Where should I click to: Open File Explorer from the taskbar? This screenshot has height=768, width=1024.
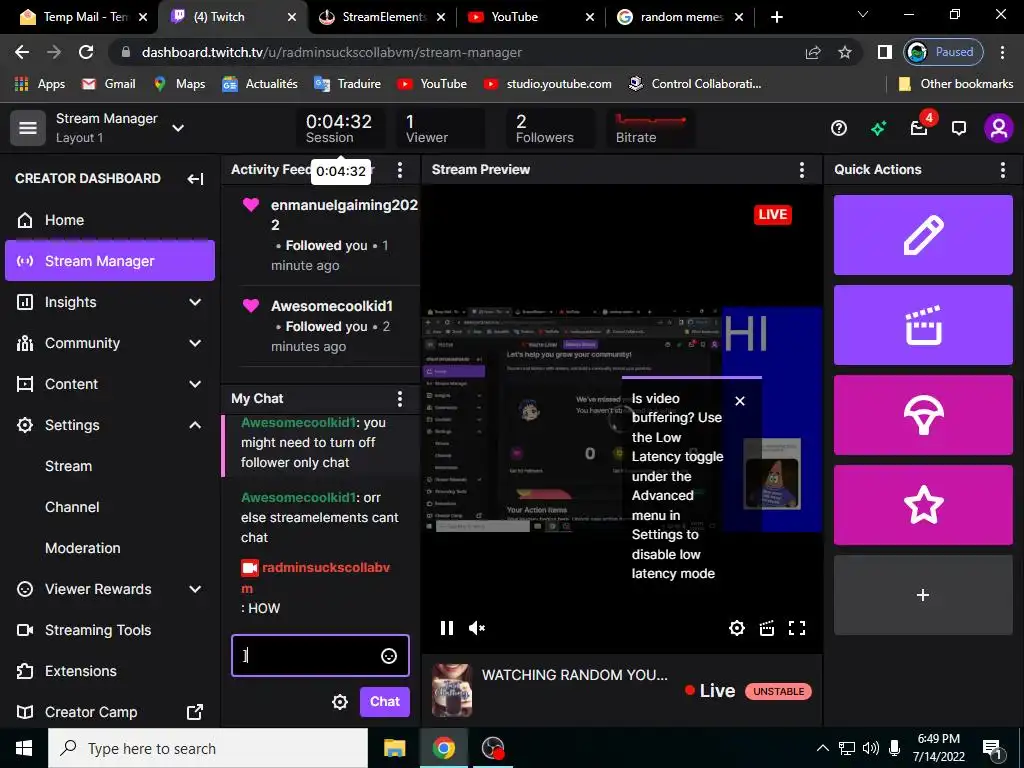click(x=394, y=748)
